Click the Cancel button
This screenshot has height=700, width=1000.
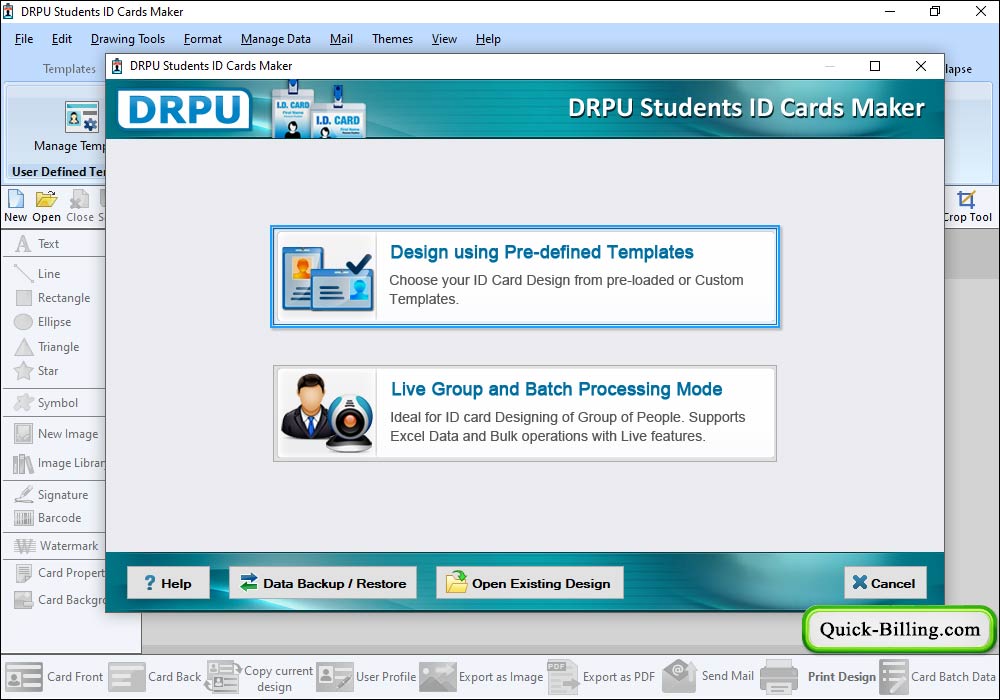(x=885, y=583)
